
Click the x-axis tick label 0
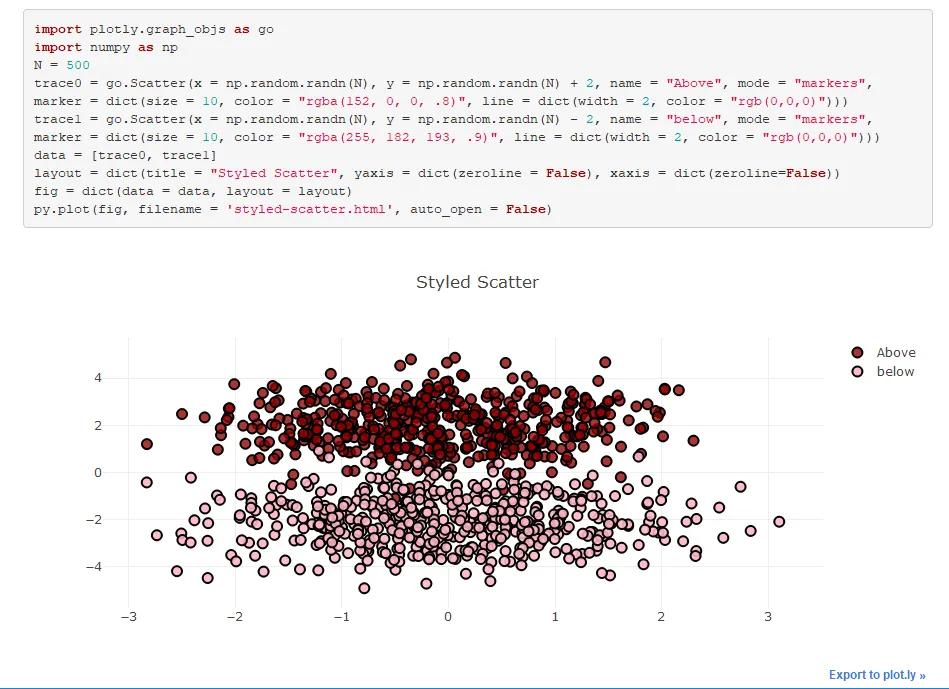point(448,616)
